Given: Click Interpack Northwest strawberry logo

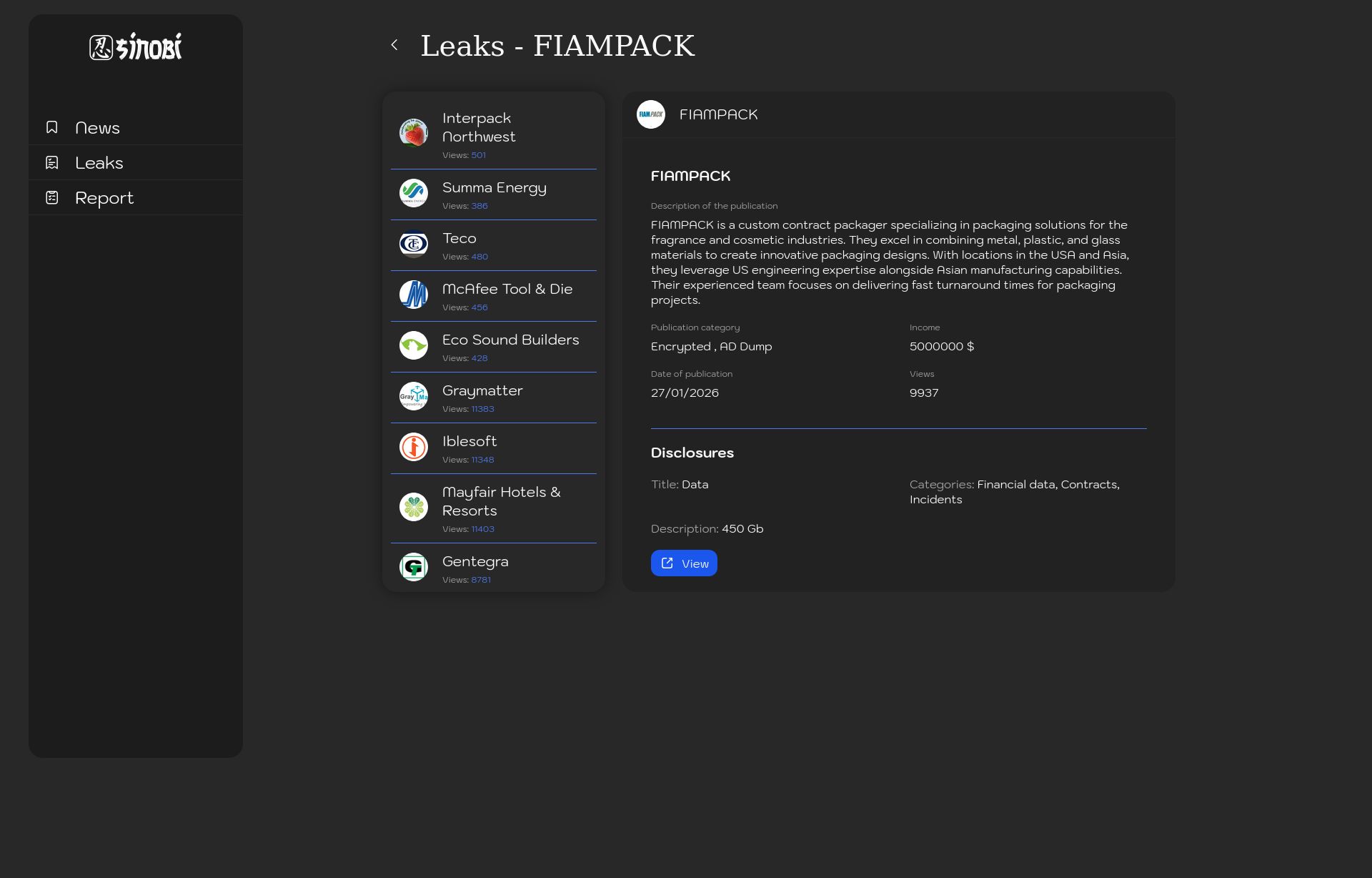Looking at the screenshot, I should 414,133.
